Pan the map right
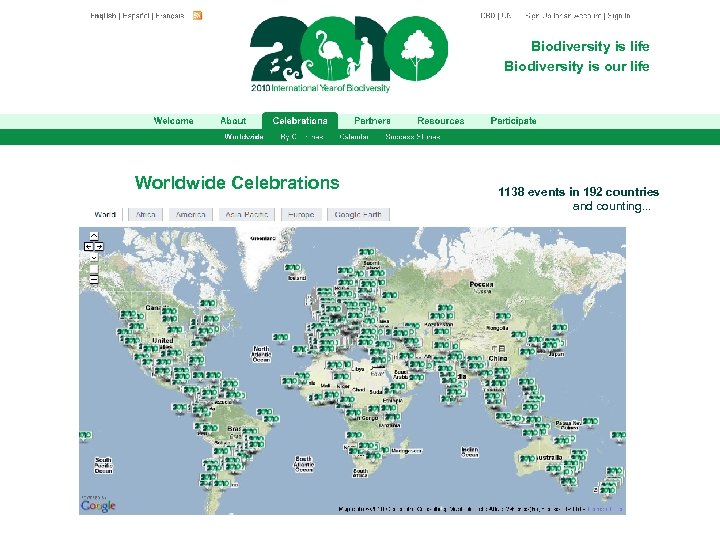Image resolution: width=720 pixels, height=540 pixels. (x=99, y=247)
